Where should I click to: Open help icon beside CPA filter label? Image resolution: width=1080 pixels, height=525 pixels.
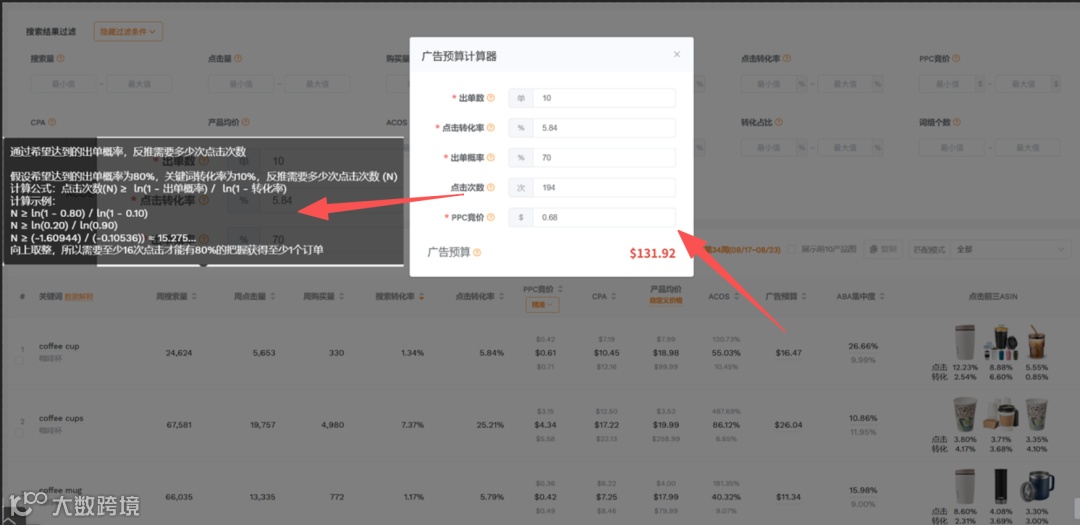coord(52,122)
